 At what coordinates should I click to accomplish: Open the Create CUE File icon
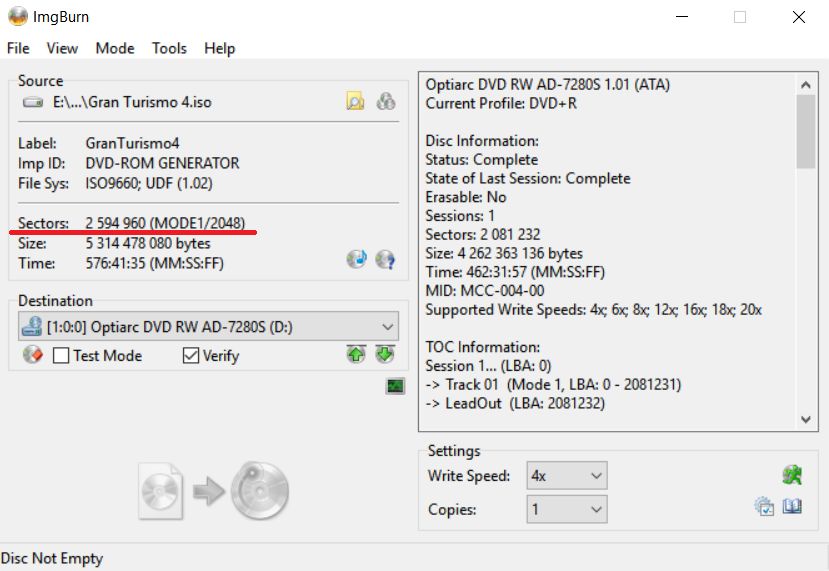pos(386,101)
